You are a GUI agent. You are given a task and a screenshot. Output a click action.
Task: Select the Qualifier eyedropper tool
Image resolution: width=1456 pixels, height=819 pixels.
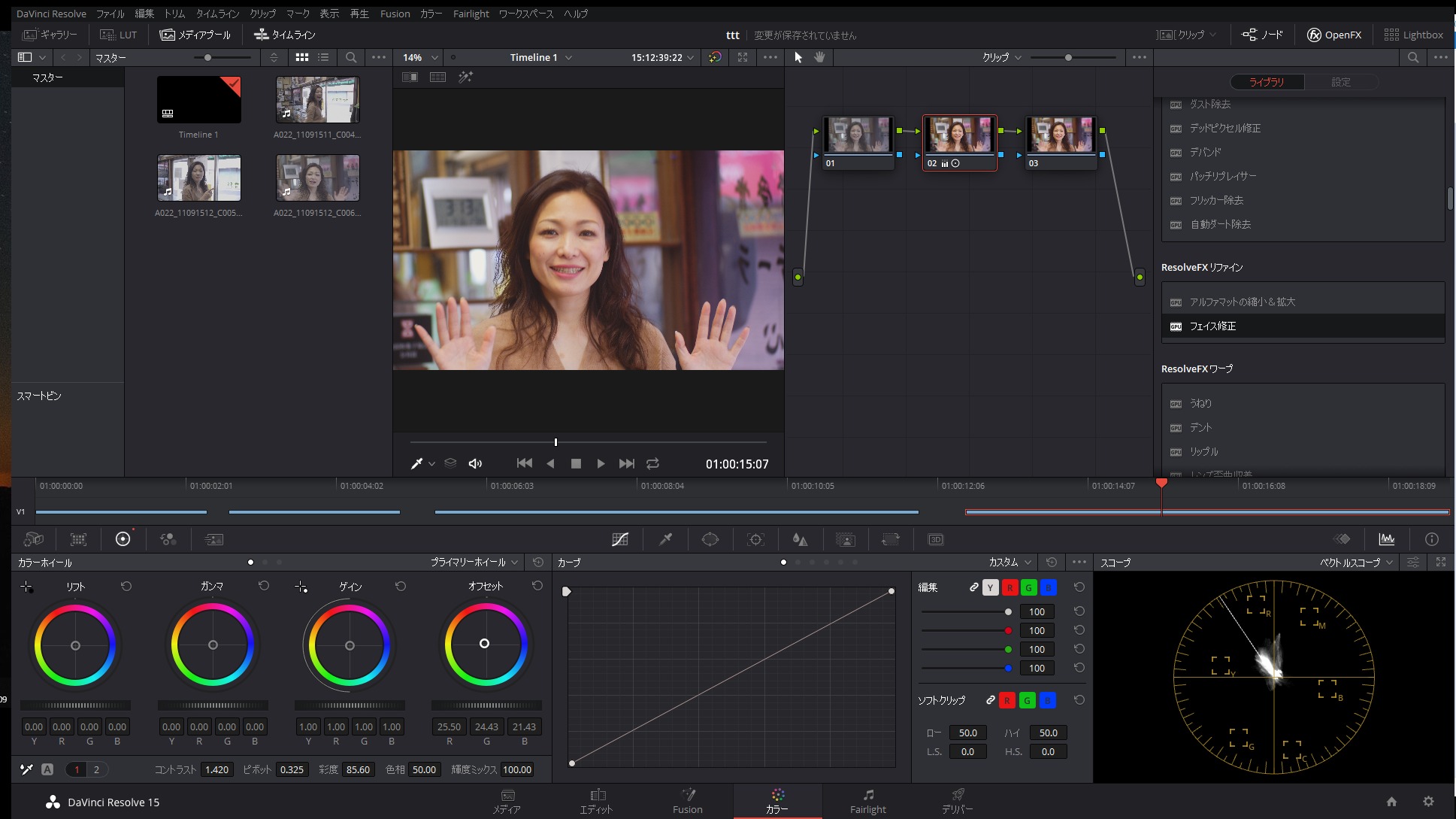665,539
